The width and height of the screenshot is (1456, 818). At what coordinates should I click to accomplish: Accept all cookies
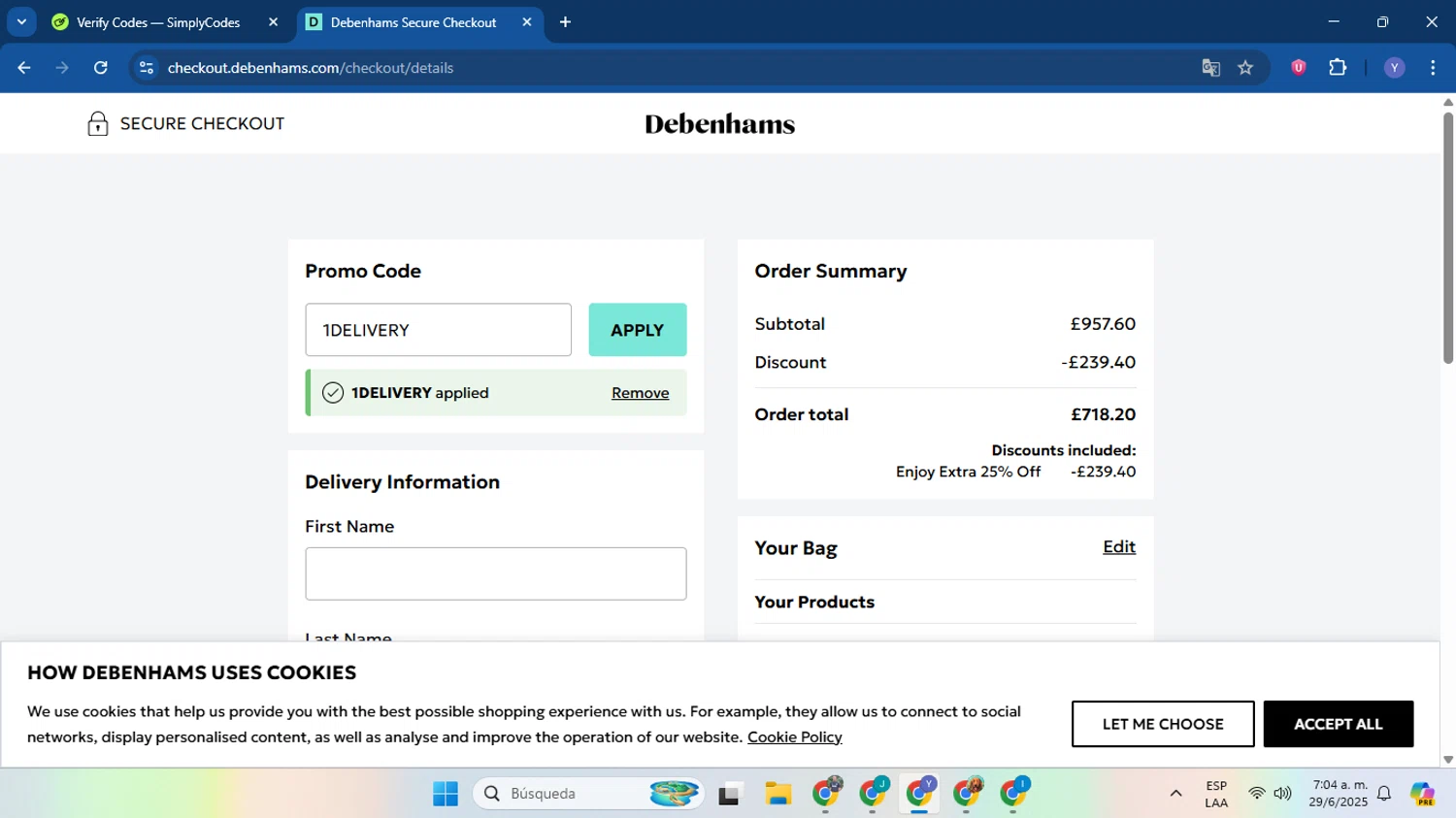tap(1338, 724)
